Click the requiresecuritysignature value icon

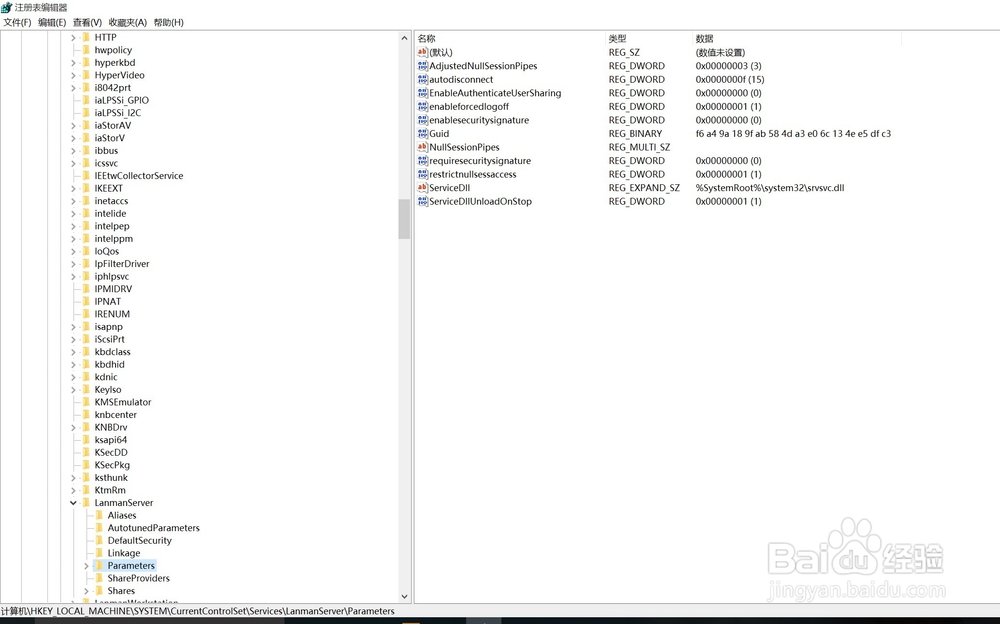point(422,161)
